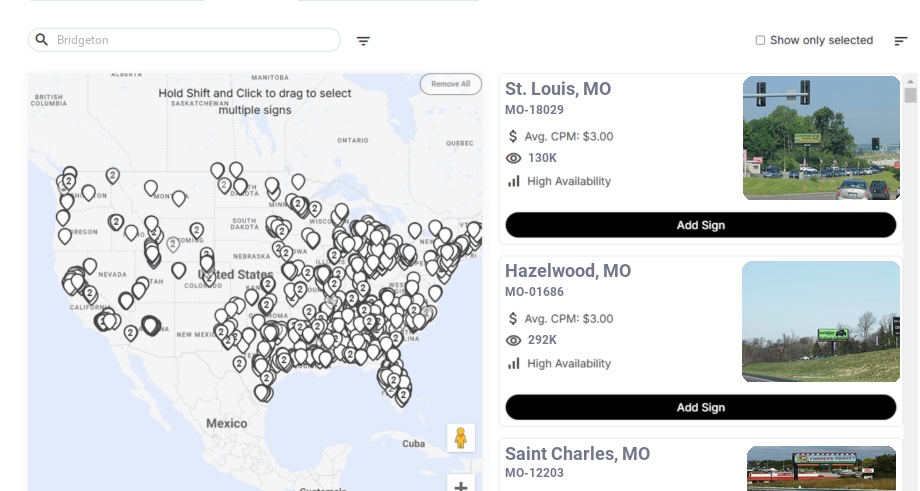
Task: Open the filter options icon
Action: (x=363, y=41)
